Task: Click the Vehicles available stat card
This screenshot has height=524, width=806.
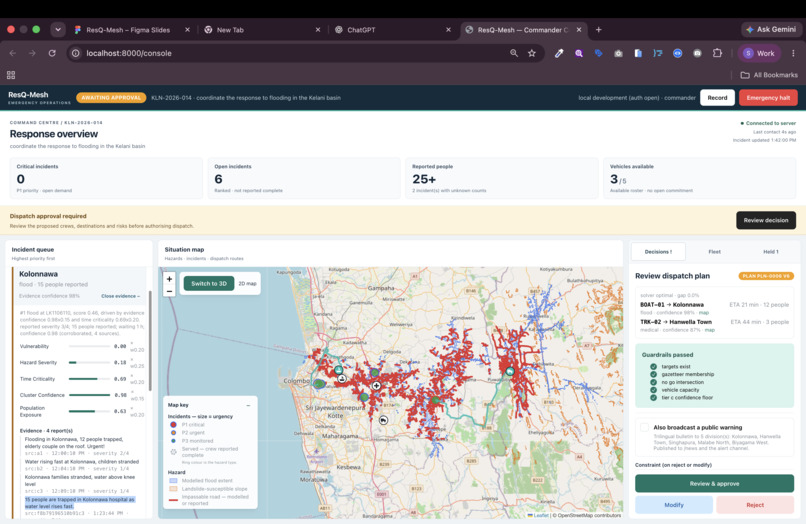Action: 700,178
